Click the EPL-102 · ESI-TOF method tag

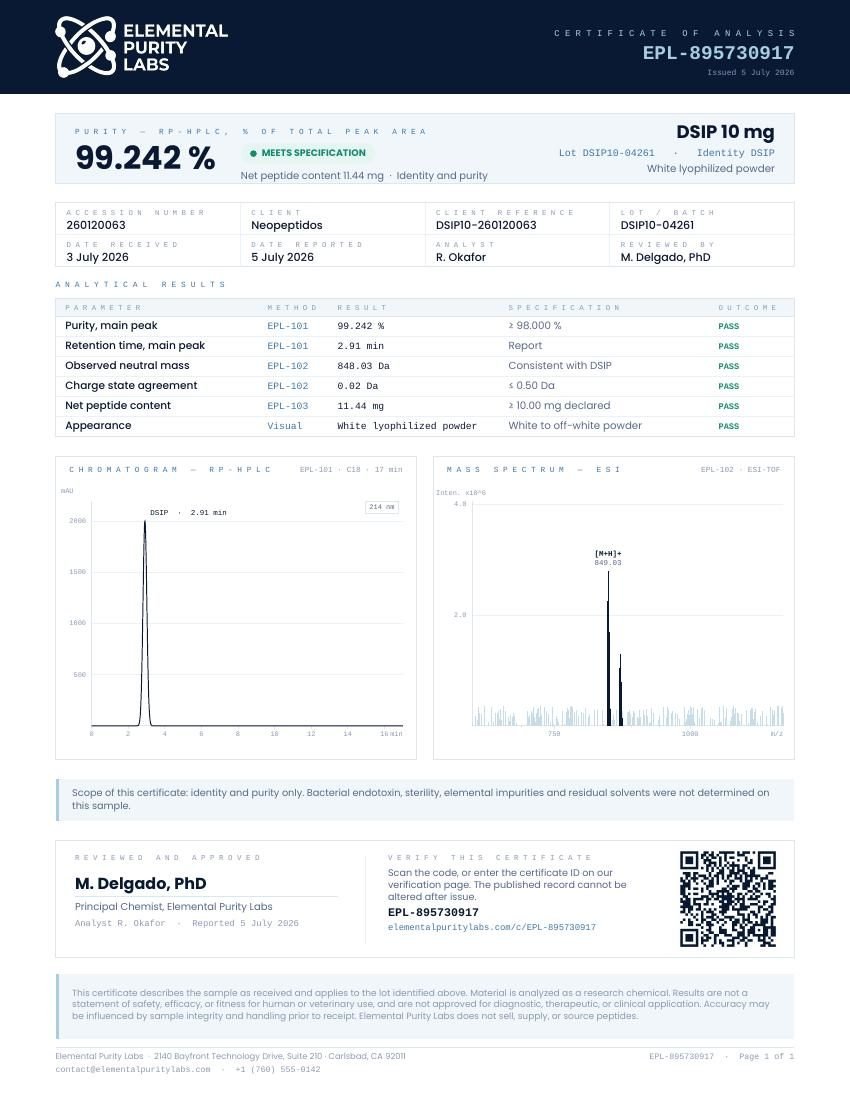740,469
